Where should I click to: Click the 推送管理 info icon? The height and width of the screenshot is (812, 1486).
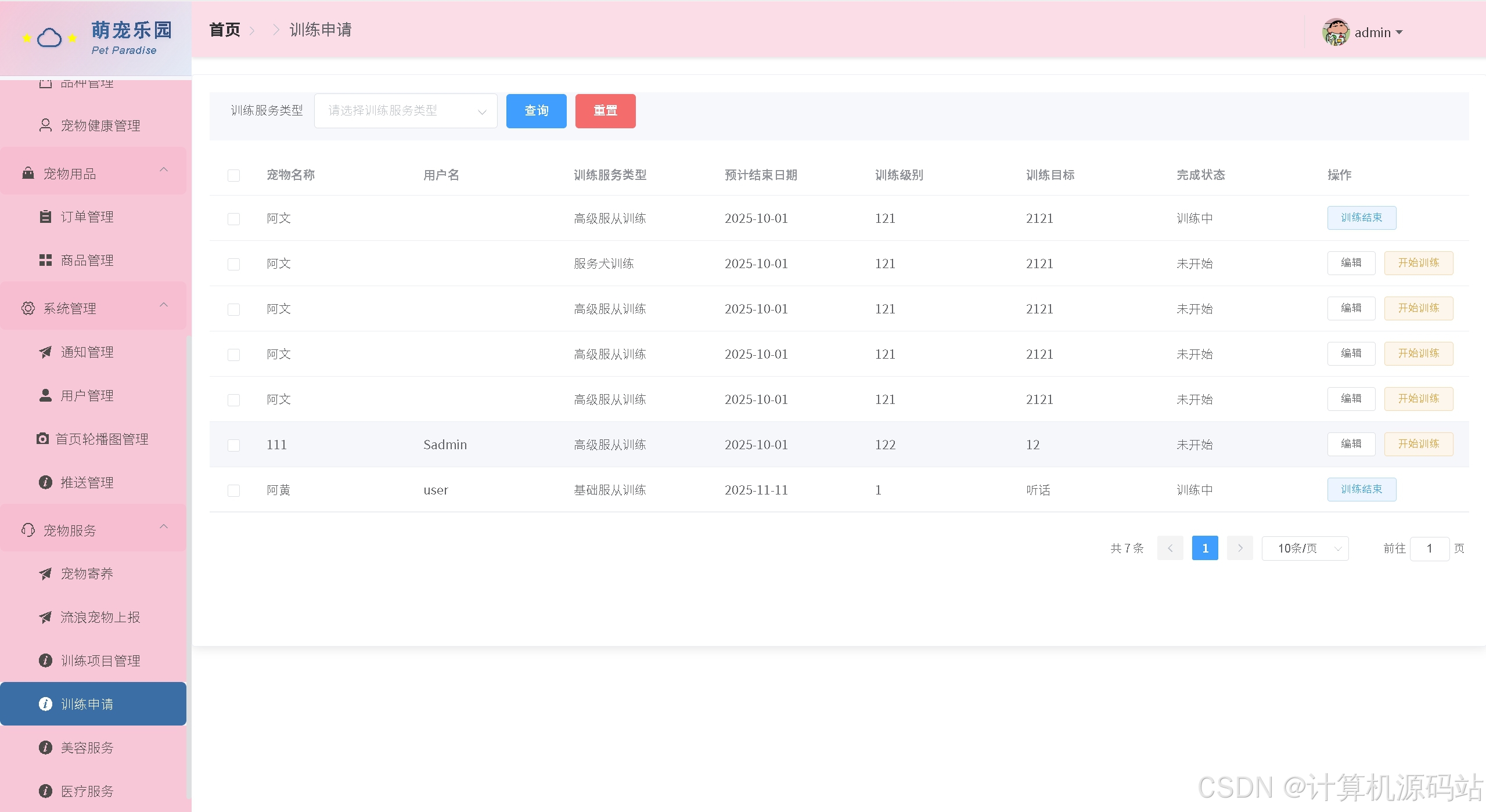click(x=45, y=482)
